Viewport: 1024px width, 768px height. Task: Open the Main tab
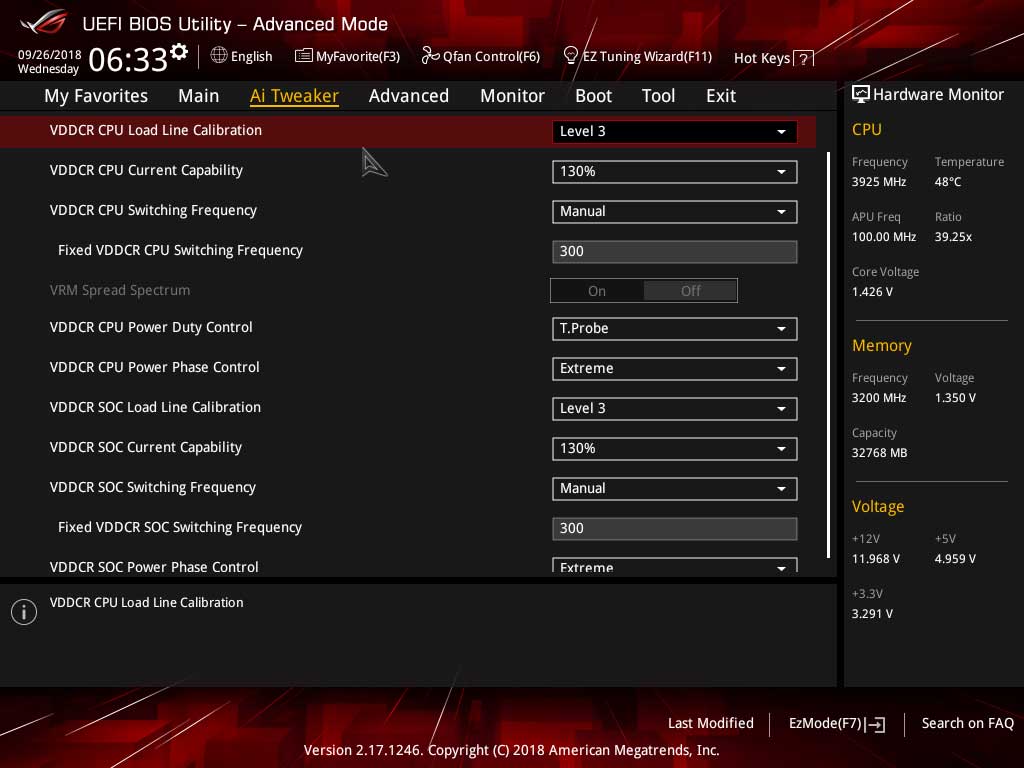coord(199,96)
